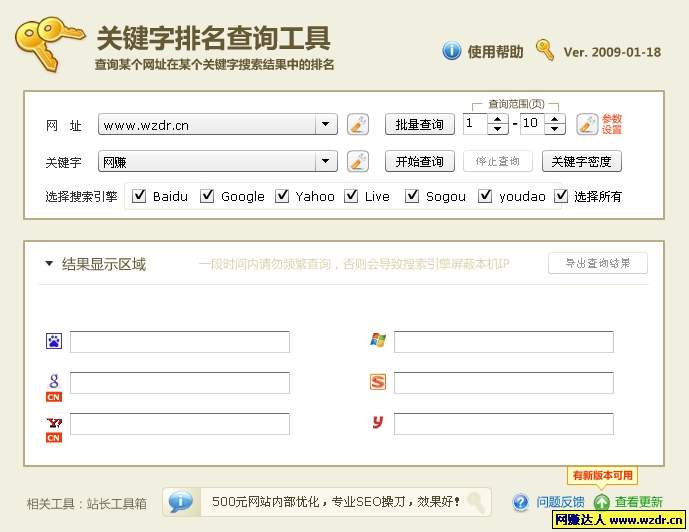Image resolution: width=689 pixels, height=532 pixels.
Task: Increase the start page value
Action: coord(497,119)
